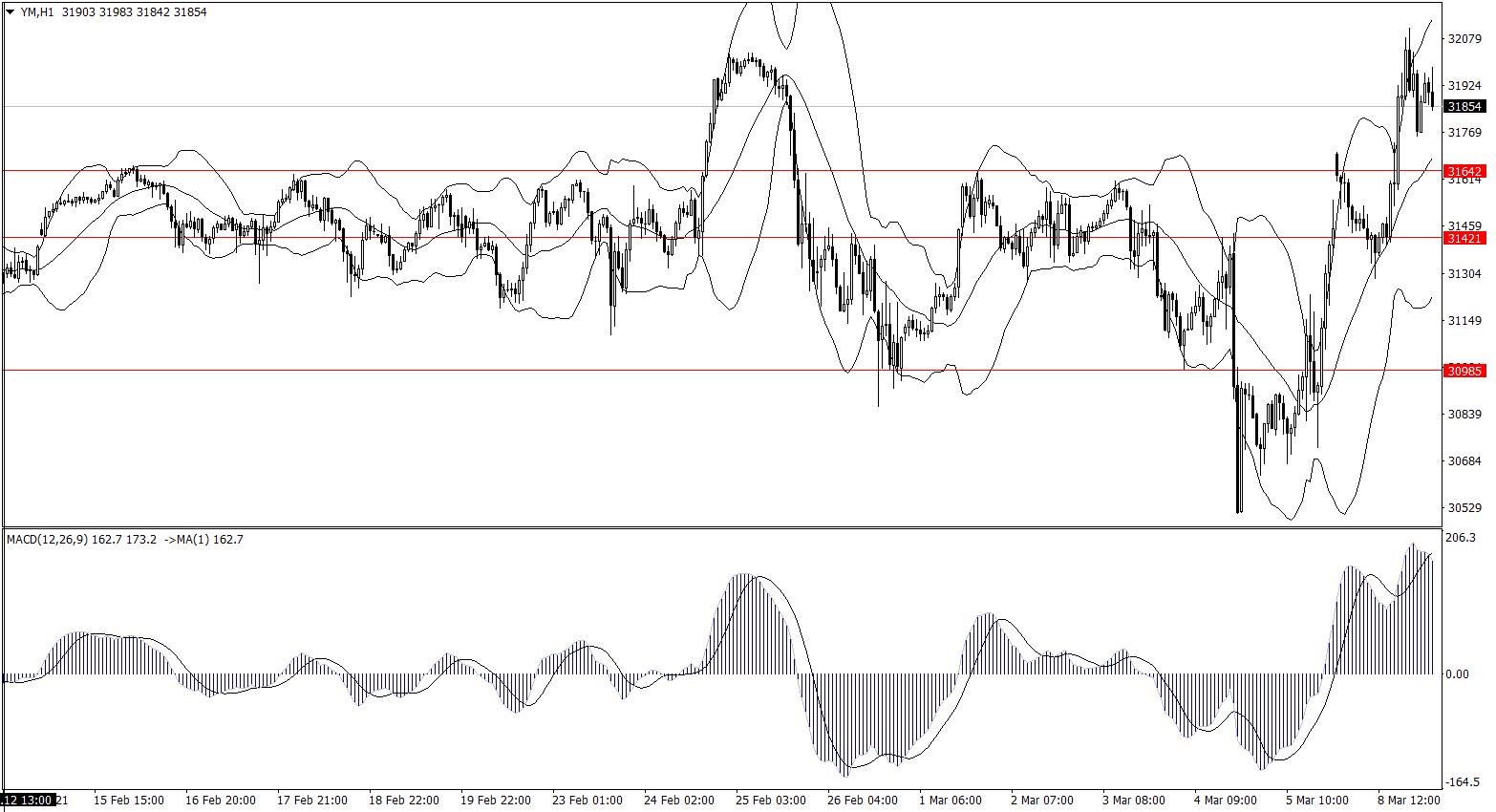The width and height of the screenshot is (1496, 812).
Task: Click the red 31642 price level tag
Action: 1464,172
